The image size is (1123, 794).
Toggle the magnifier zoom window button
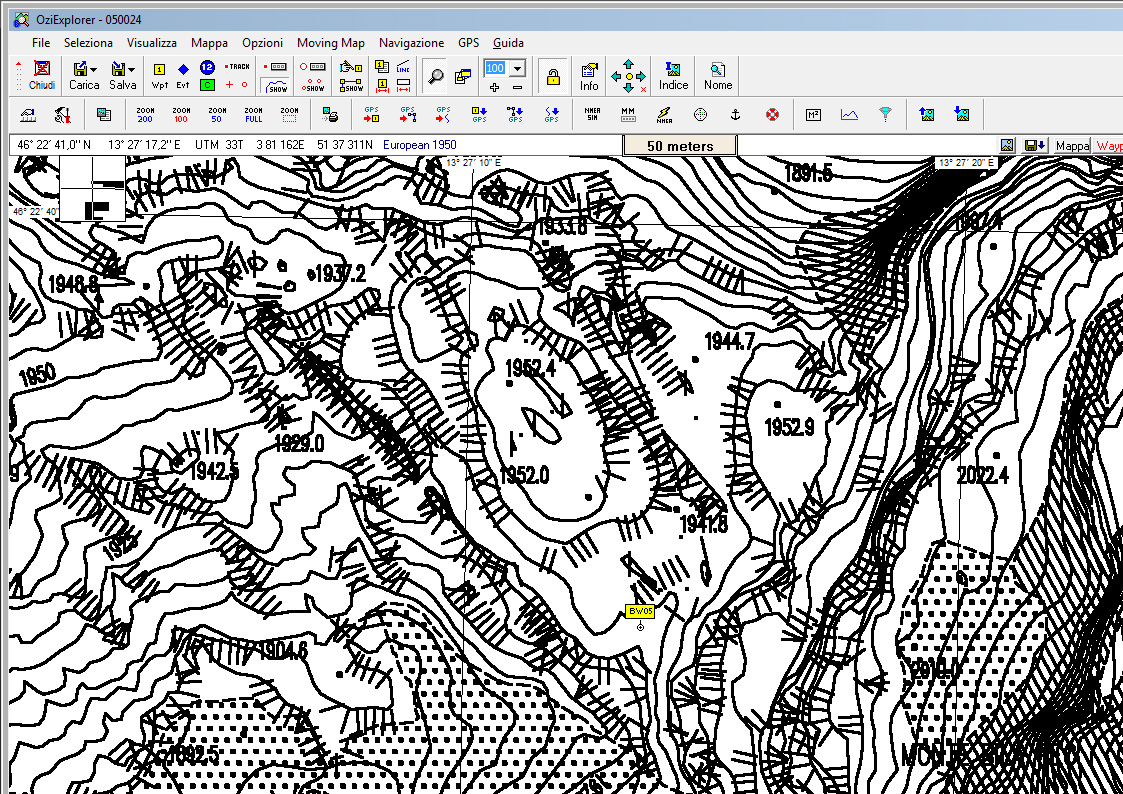pyautogui.click(x=435, y=75)
